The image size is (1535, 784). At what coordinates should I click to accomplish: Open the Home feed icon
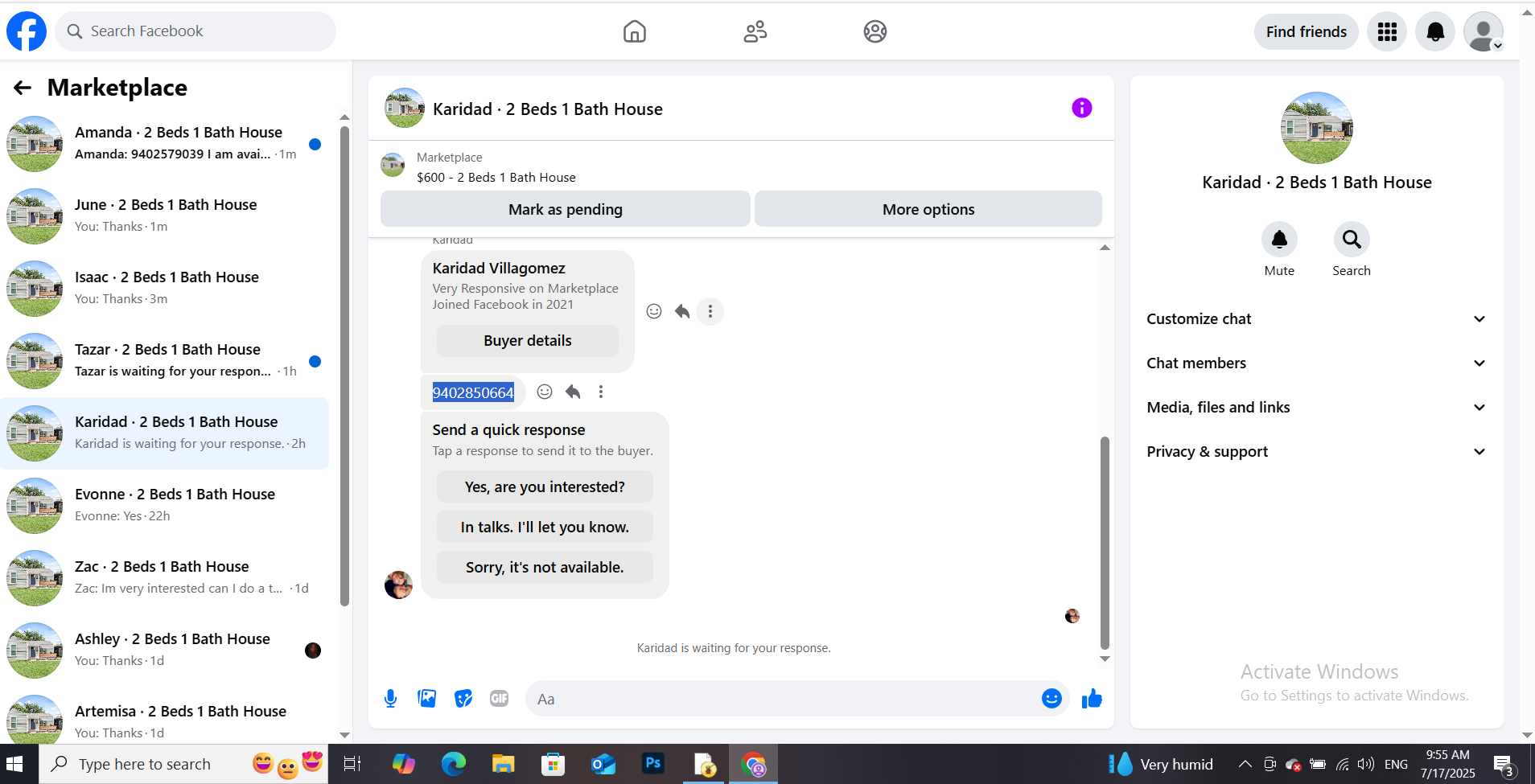click(635, 31)
